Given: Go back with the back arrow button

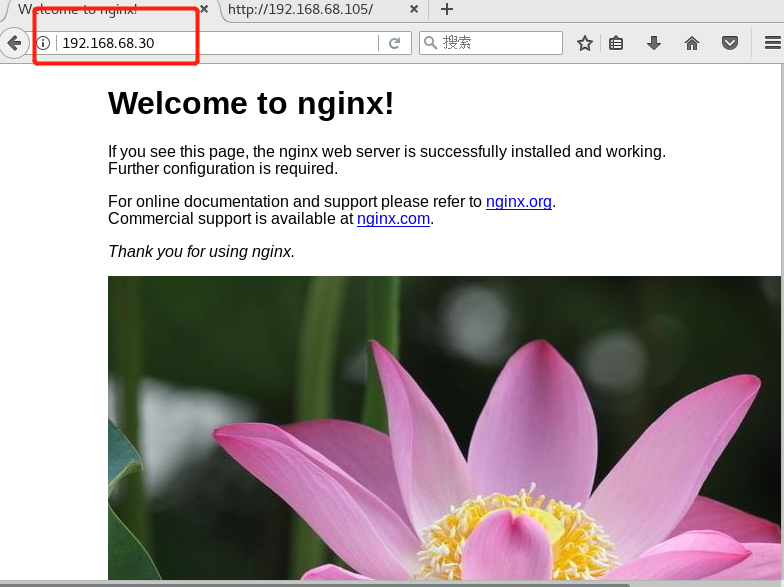Looking at the screenshot, I should pos(14,43).
